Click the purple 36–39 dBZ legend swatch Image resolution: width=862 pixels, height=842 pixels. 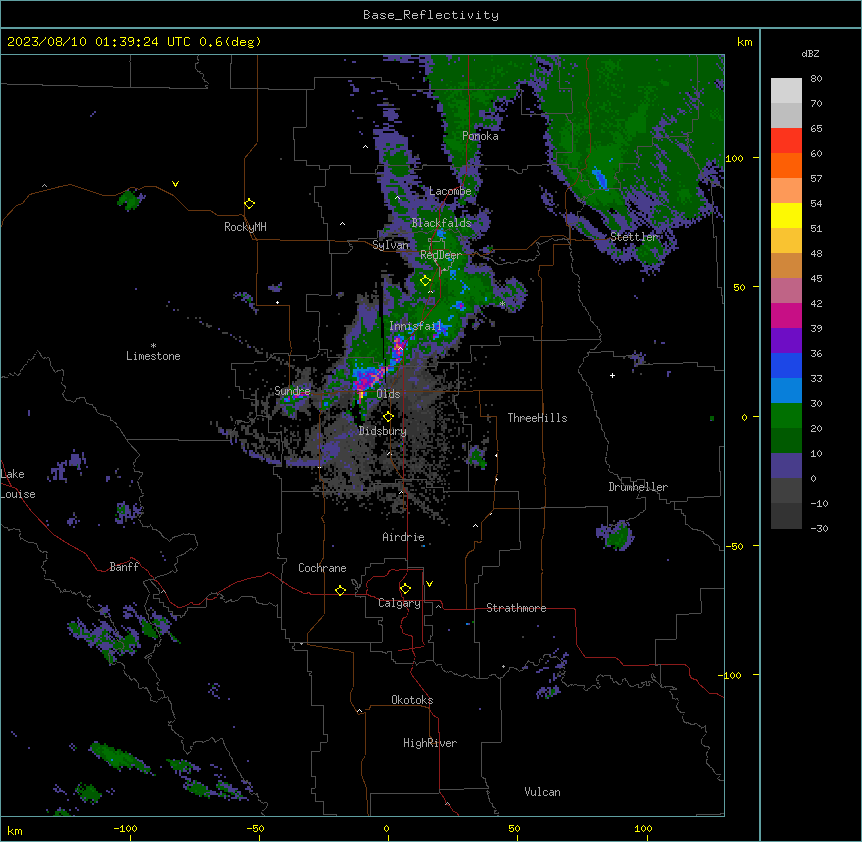tap(786, 341)
